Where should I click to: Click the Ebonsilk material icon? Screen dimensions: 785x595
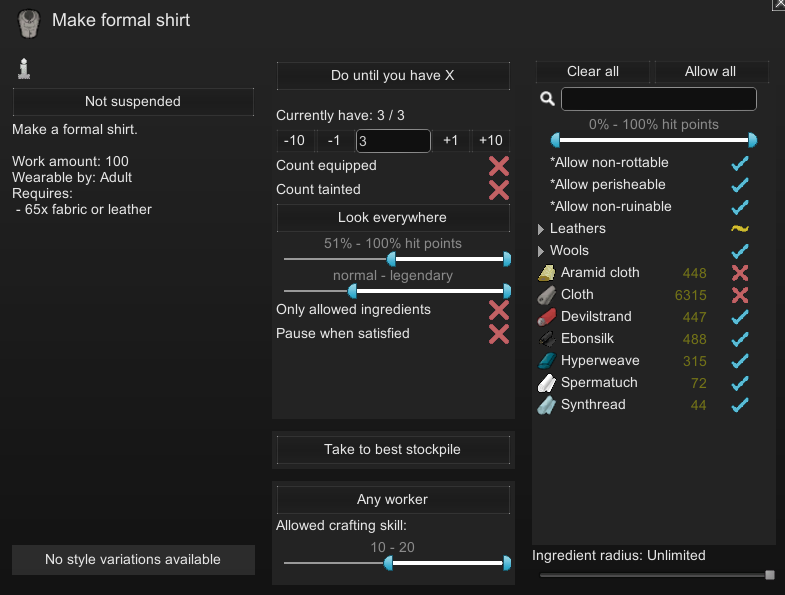coord(546,339)
